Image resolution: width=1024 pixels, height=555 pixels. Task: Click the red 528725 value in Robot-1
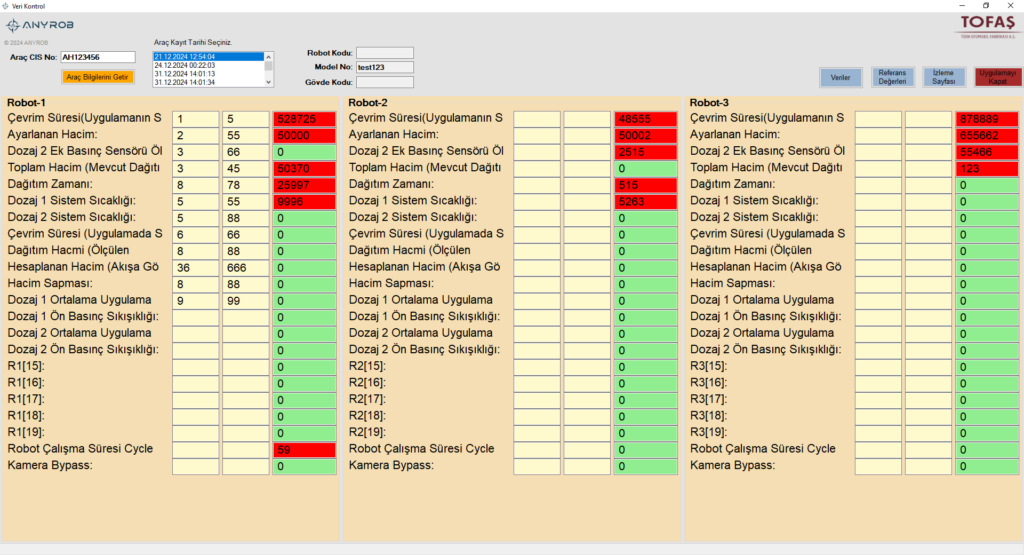[304, 119]
